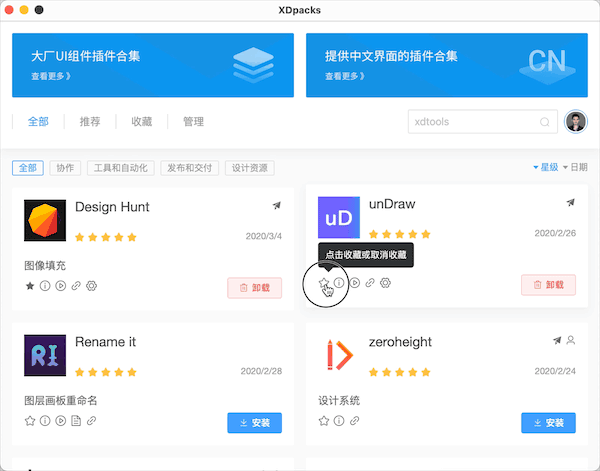Image resolution: width=600 pixels, height=471 pixels.
Task: Toggle favorite star for zeroheight
Action: point(324,421)
